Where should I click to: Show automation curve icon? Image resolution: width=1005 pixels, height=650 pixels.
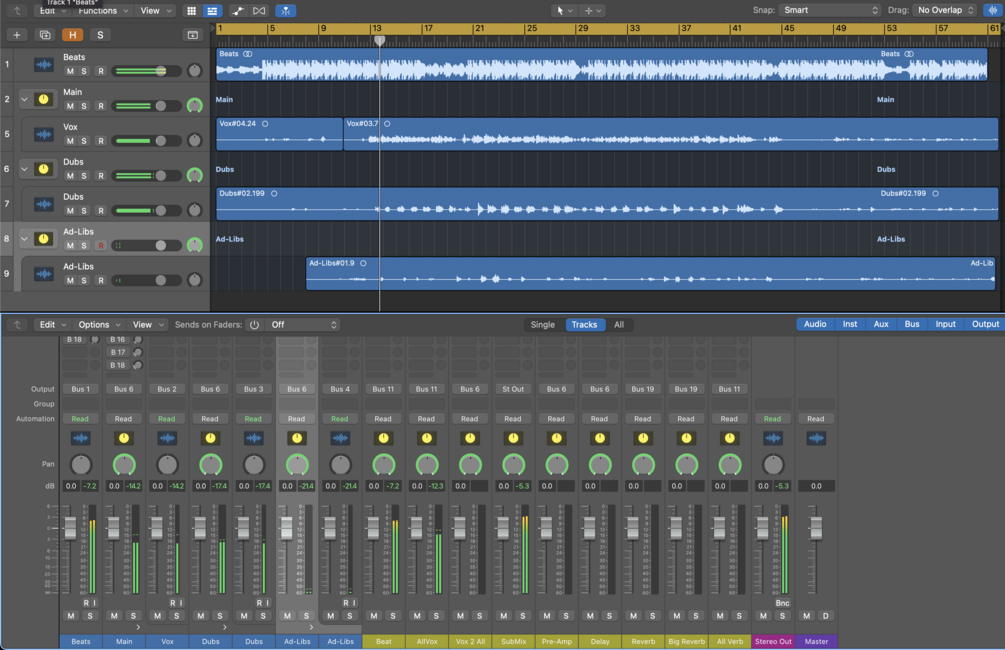click(x=238, y=11)
